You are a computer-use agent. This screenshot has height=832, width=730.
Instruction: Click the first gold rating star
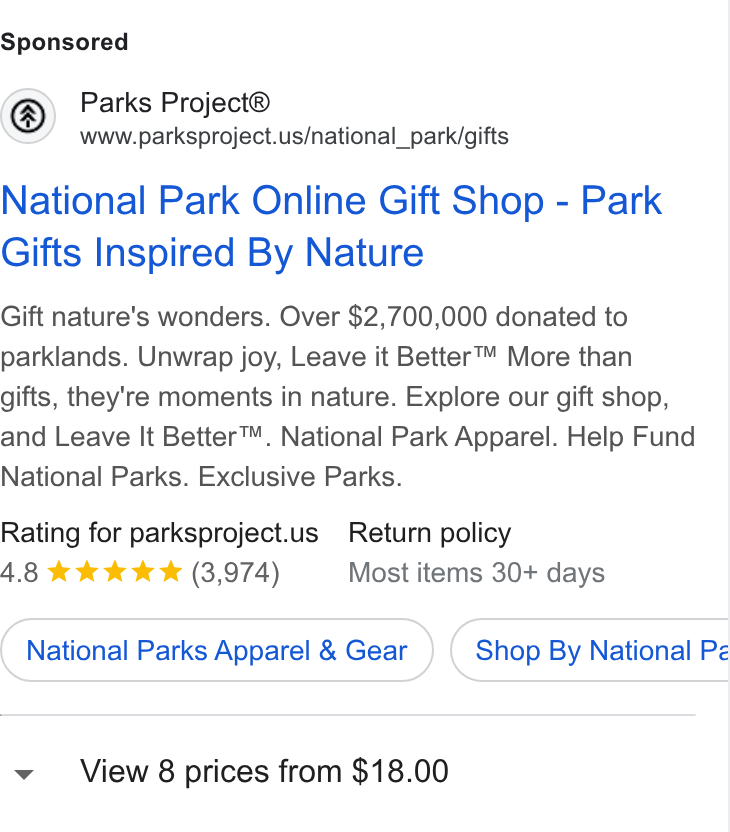tap(59, 572)
